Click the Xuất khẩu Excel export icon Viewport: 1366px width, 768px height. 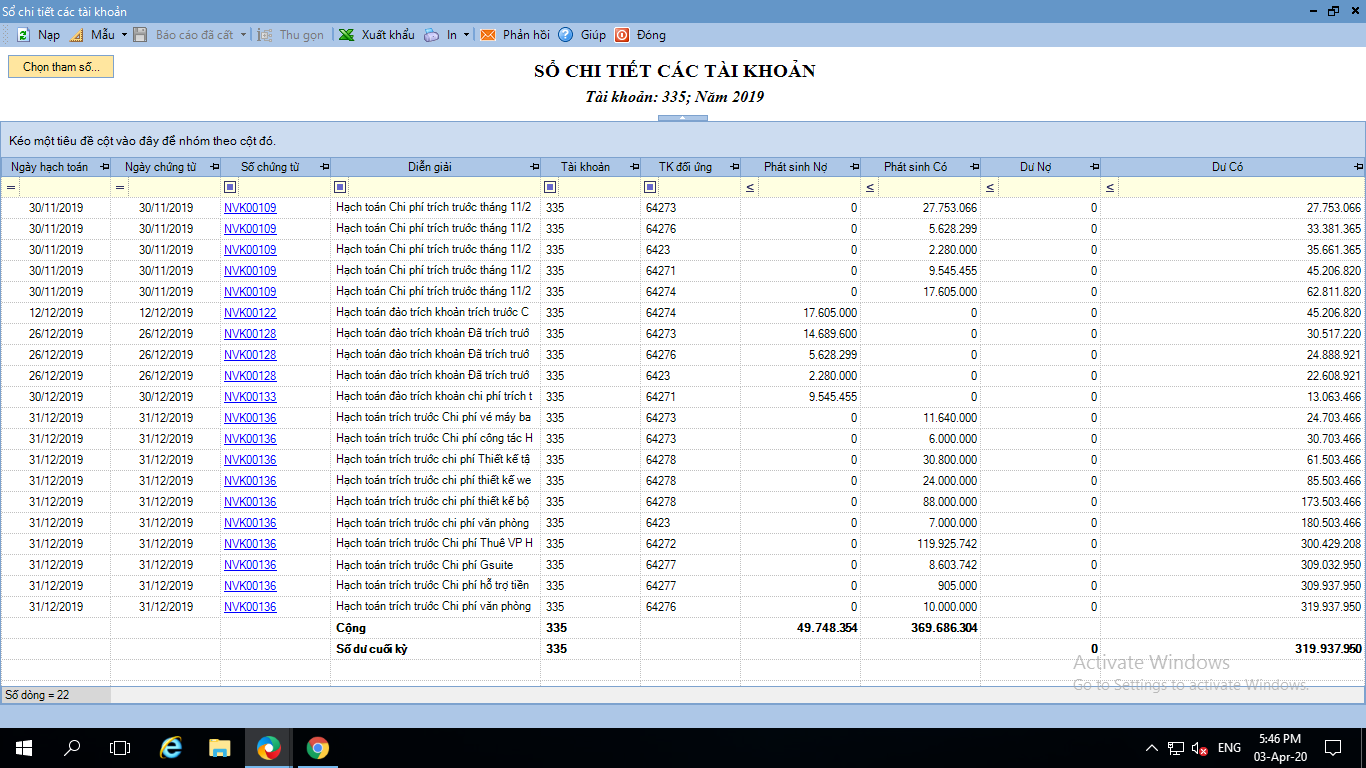[x=346, y=35]
